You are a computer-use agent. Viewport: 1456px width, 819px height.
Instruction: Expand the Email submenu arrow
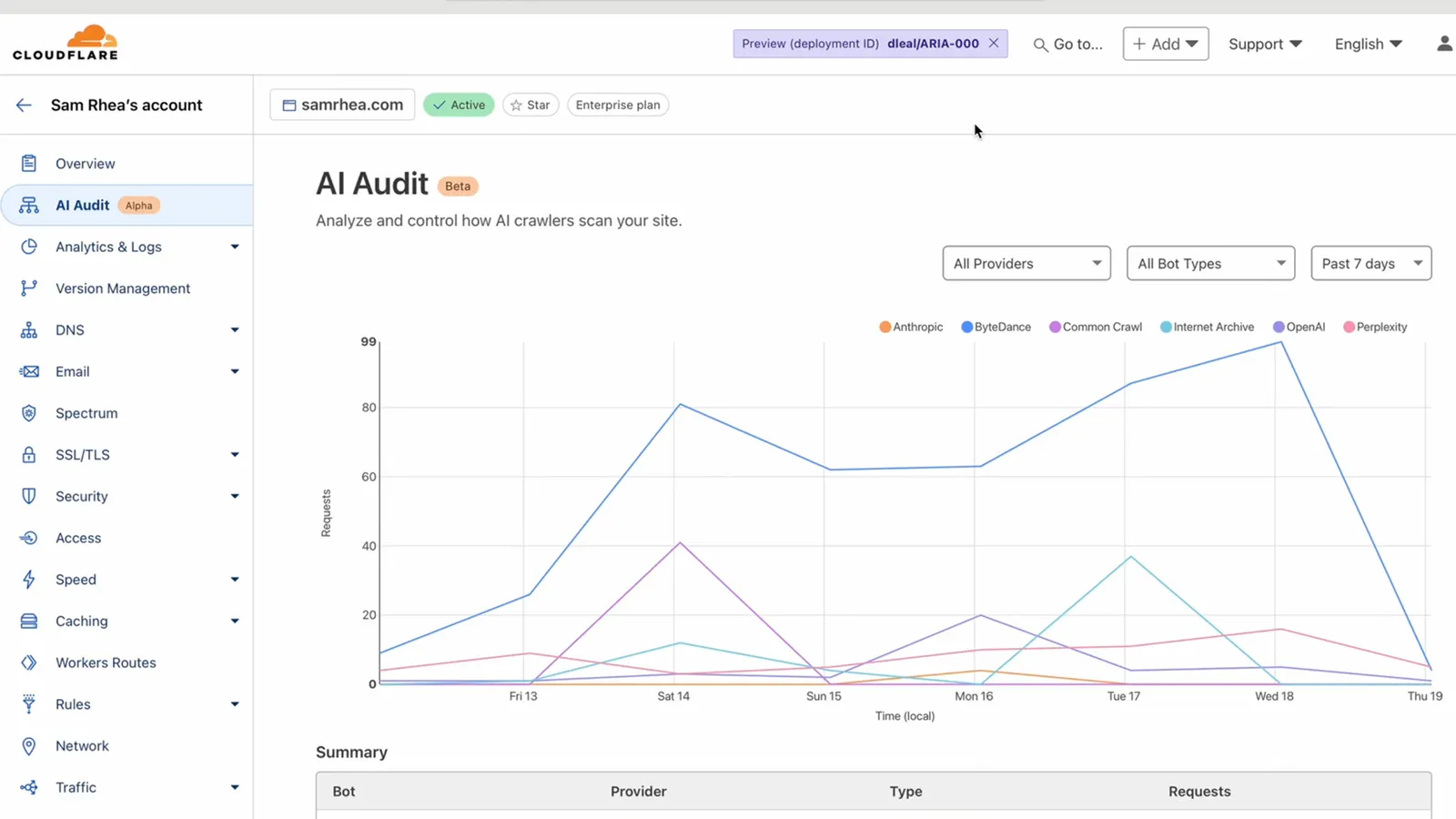point(235,371)
